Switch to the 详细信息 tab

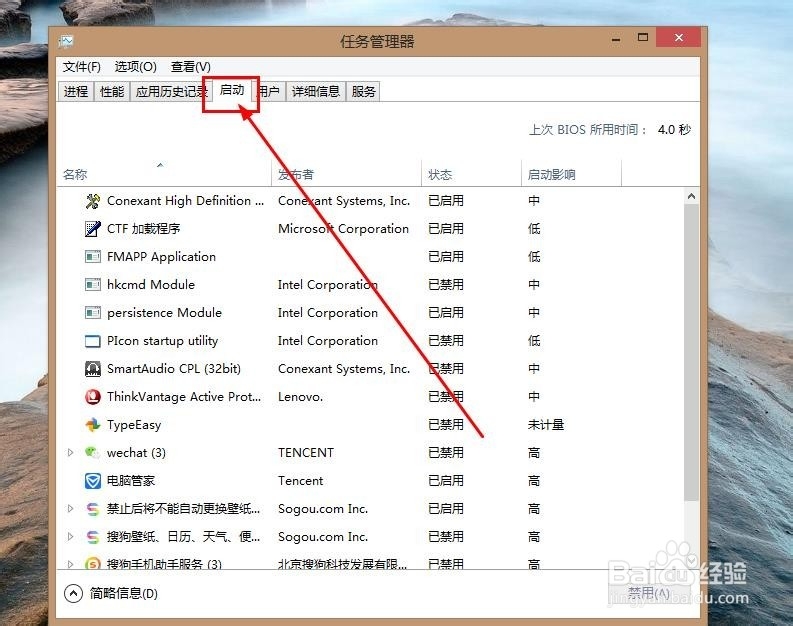pos(316,92)
